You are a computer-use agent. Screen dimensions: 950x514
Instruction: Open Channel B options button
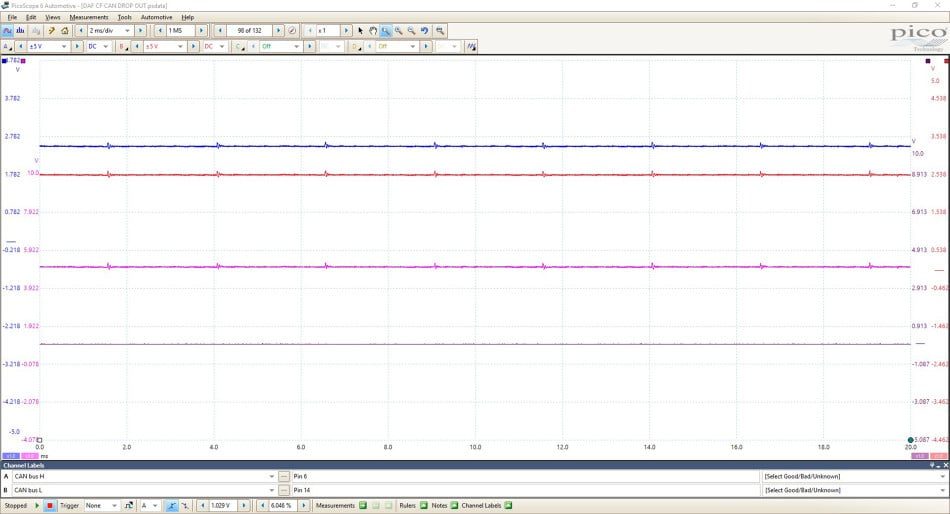123,46
